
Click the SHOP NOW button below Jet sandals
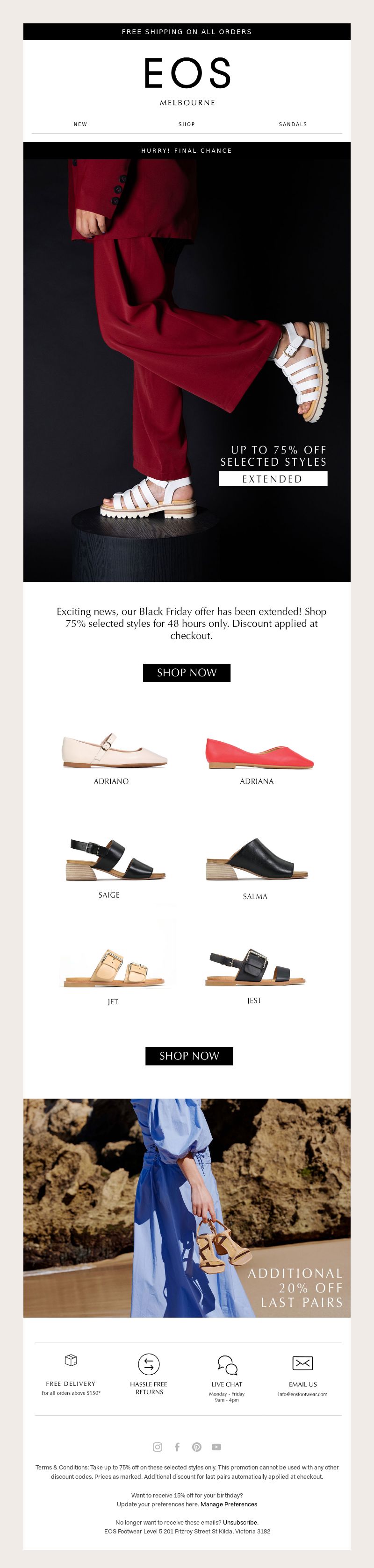[189, 1056]
